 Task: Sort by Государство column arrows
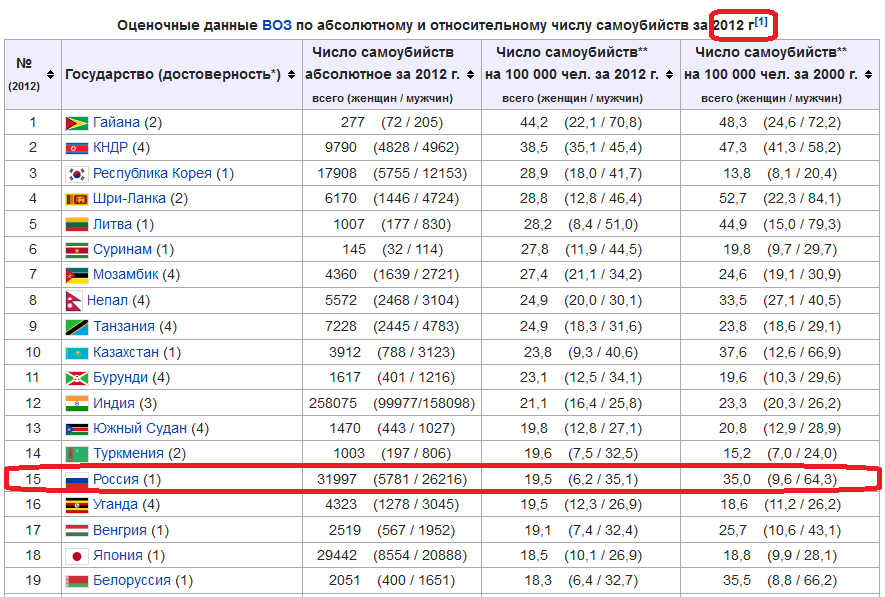pyautogui.click(x=290, y=74)
